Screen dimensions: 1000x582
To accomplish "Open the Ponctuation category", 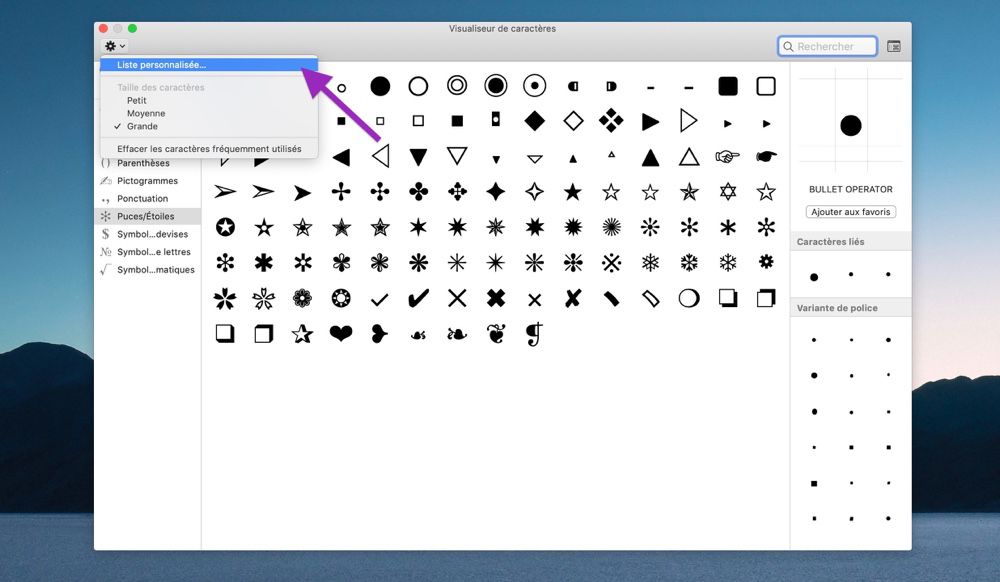I will tap(148, 199).
